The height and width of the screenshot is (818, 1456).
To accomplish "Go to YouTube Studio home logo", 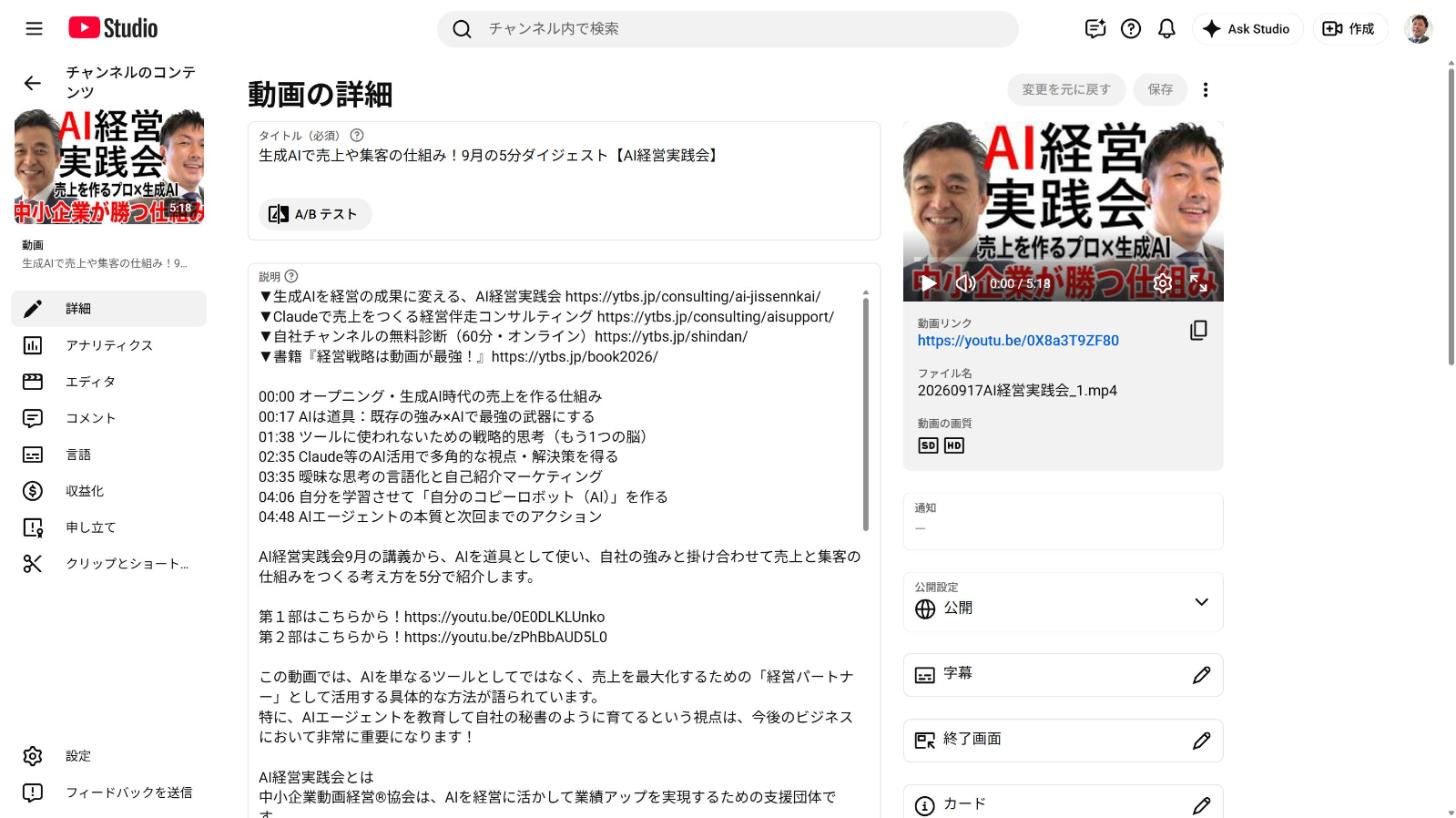I will coord(113,28).
